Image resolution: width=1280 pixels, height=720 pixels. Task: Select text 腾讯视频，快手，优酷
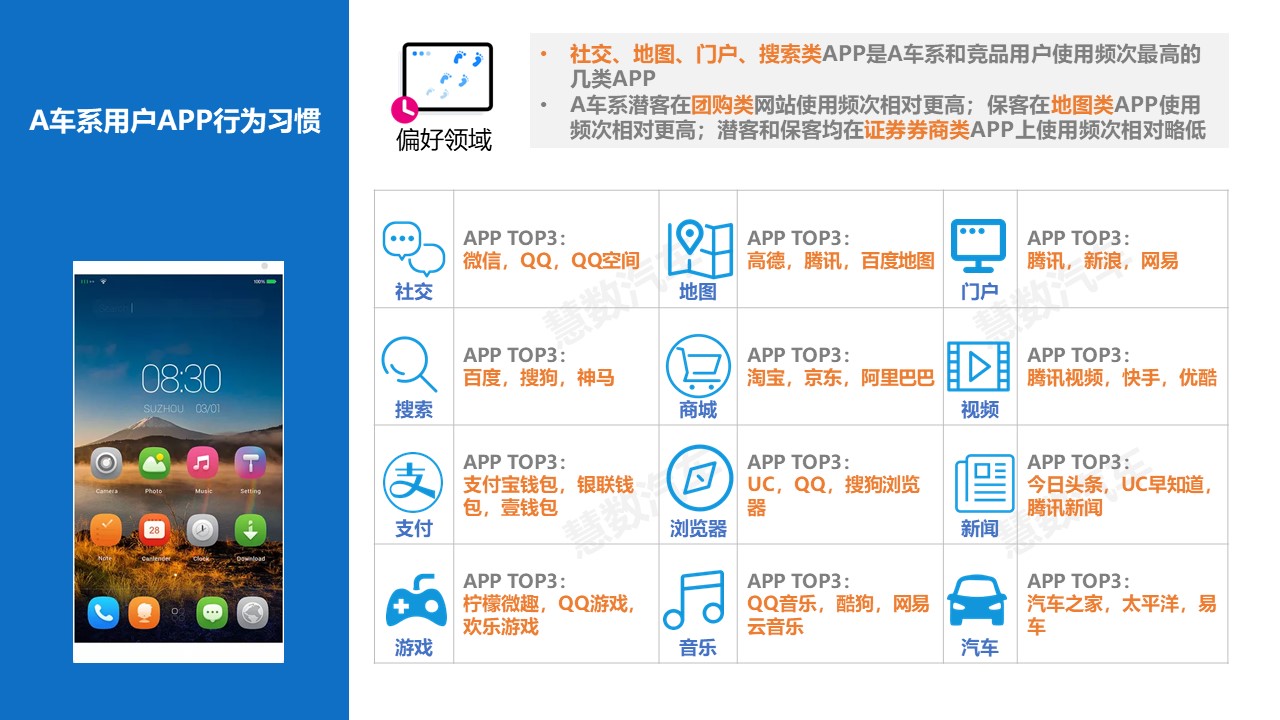1122,378
